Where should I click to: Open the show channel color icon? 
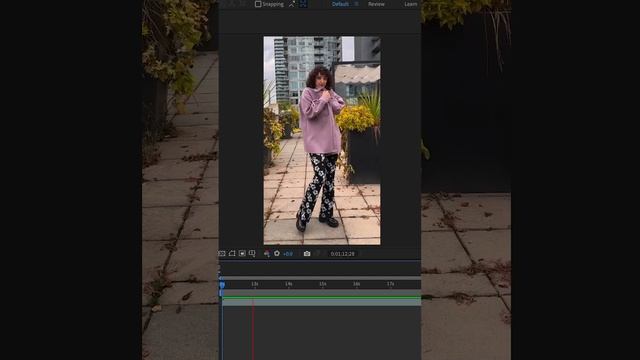coord(267,253)
